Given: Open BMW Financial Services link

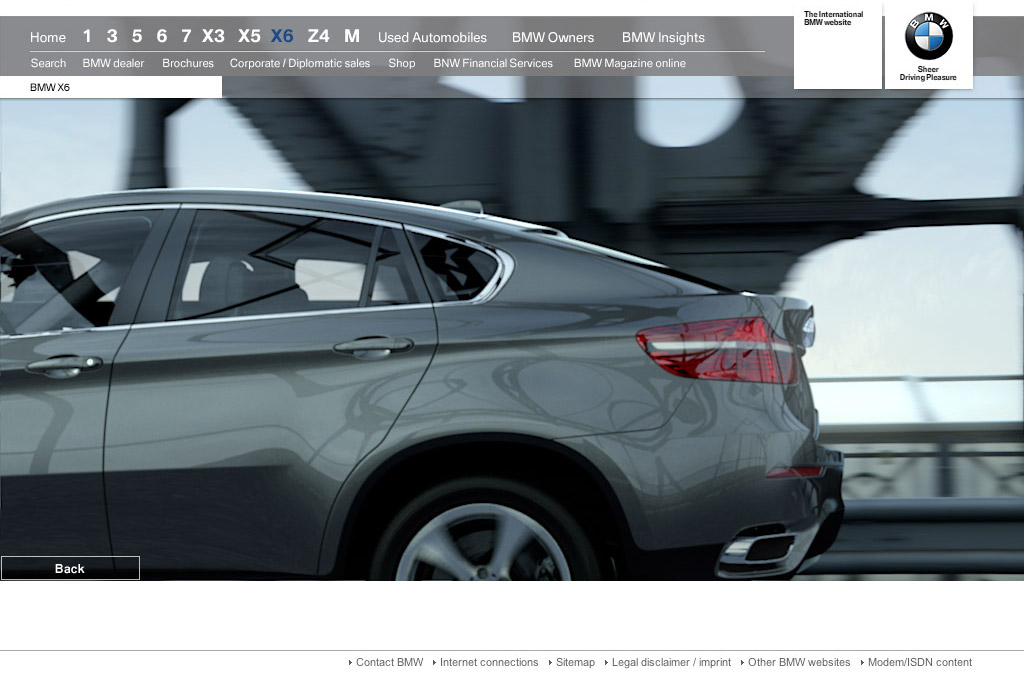Looking at the screenshot, I should pyautogui.click(x=493, y=63).
